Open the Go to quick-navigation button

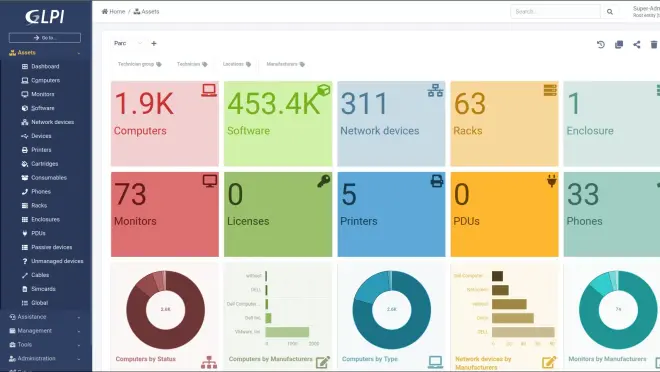[45, 38]
